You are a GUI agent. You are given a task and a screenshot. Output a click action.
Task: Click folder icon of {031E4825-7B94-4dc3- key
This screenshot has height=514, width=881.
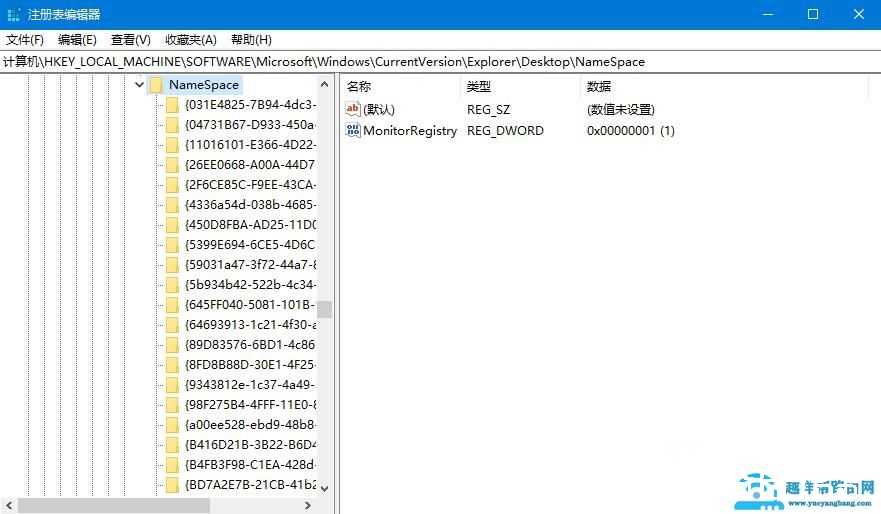[172, 105]
